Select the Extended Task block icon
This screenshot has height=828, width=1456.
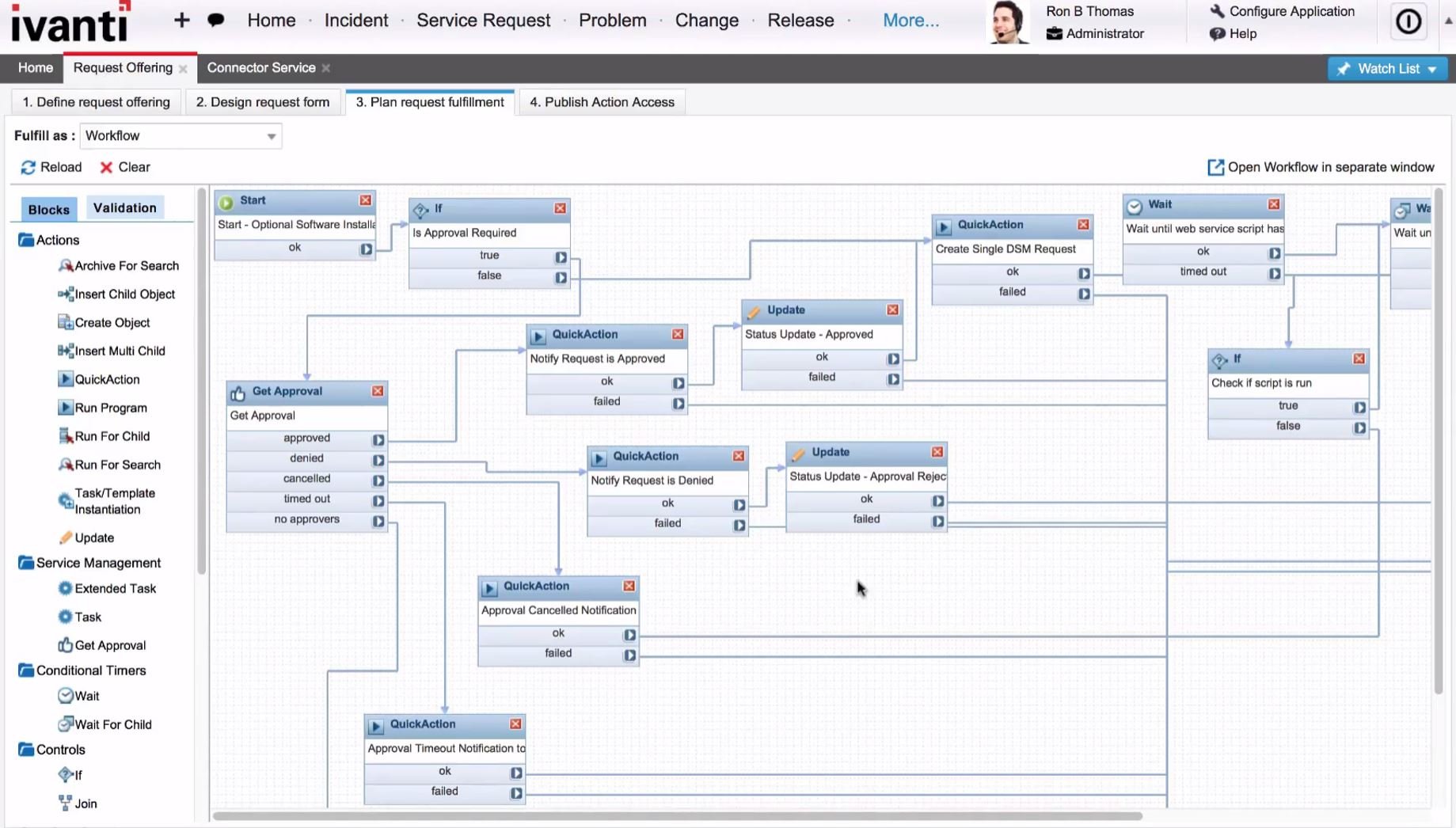tap(66, 588)
